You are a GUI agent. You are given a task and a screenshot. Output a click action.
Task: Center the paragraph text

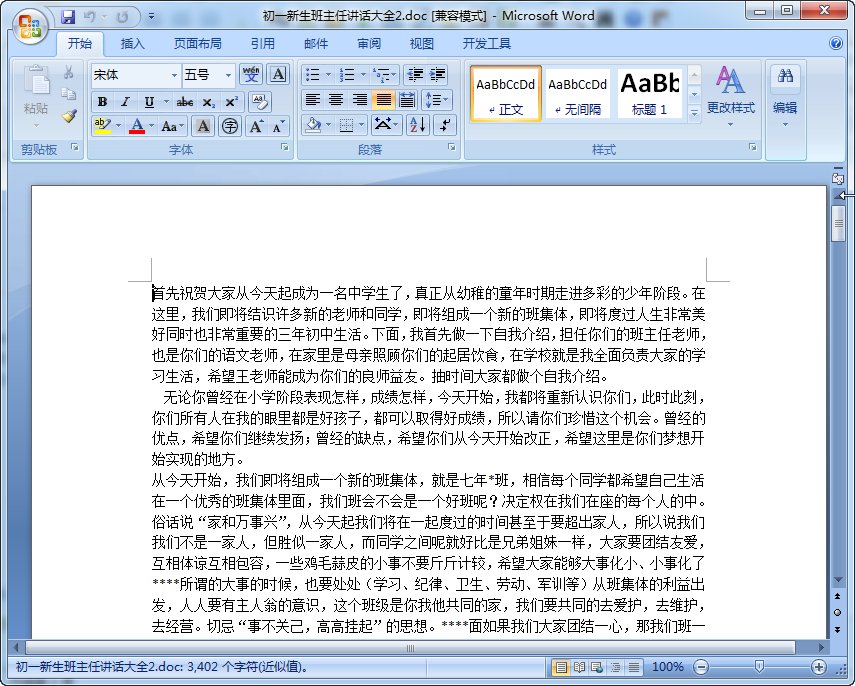[336, 100]
